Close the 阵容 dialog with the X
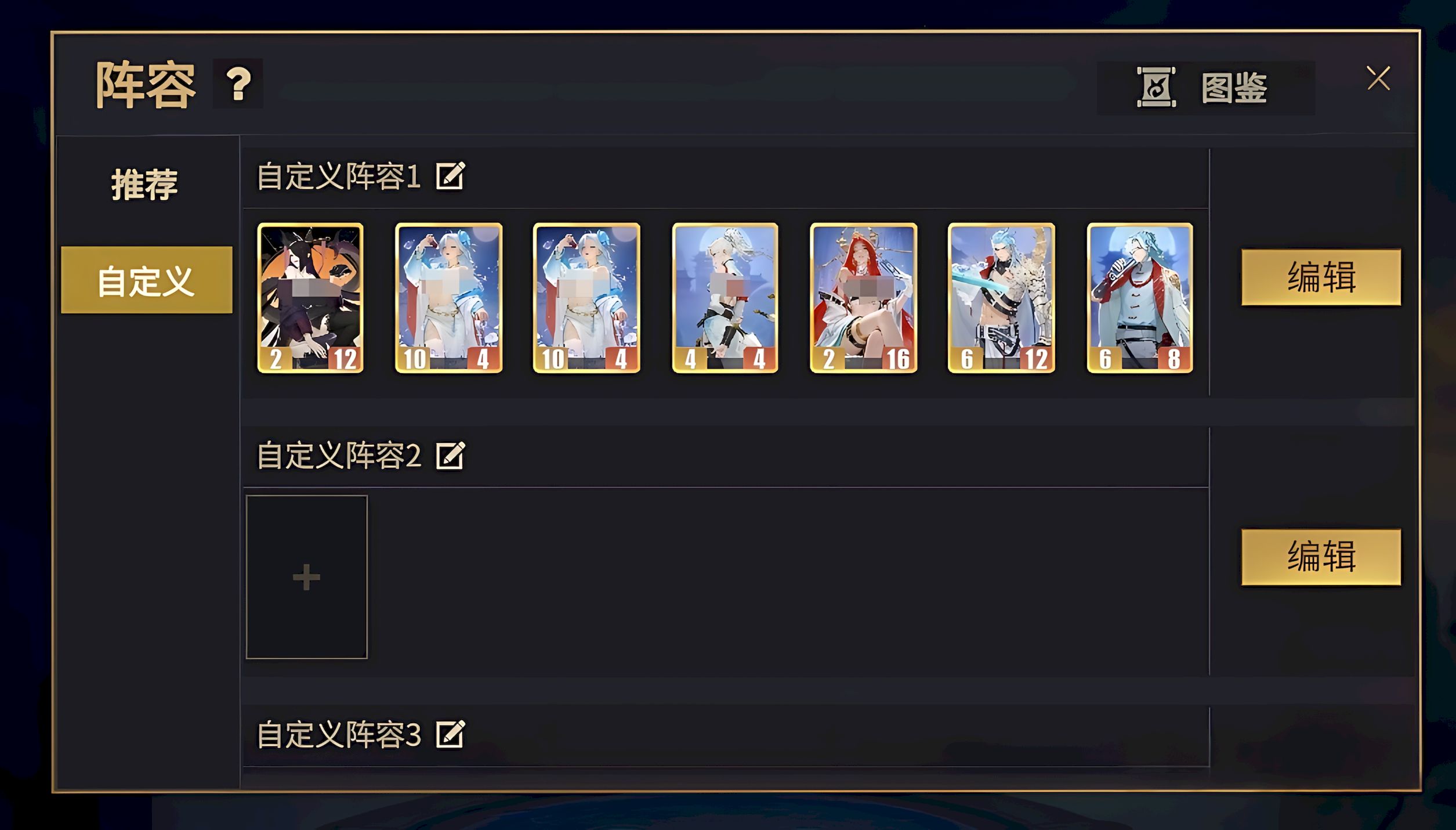The width and height of the screenshot is (1456, 830). pyautogui.click(x=1378, y=78)
